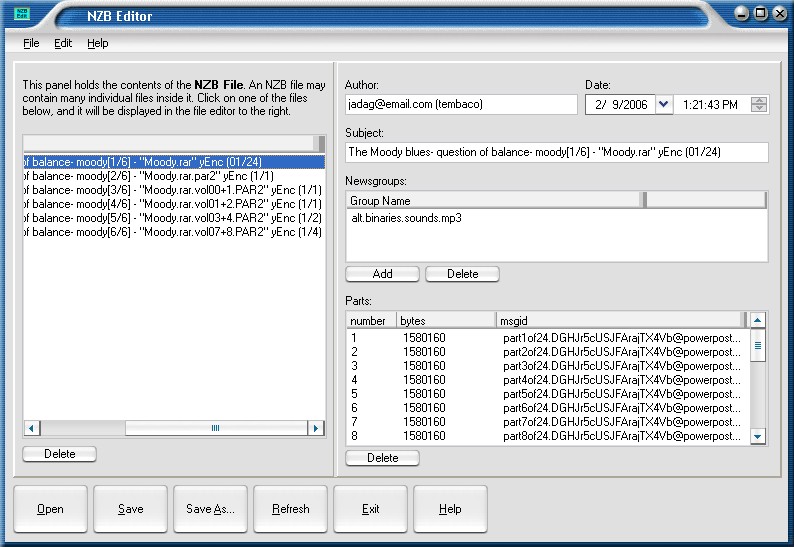The image size is (794, 547).
Task: Open the Help menu in the menu bar
Action: tap(98, 43)
